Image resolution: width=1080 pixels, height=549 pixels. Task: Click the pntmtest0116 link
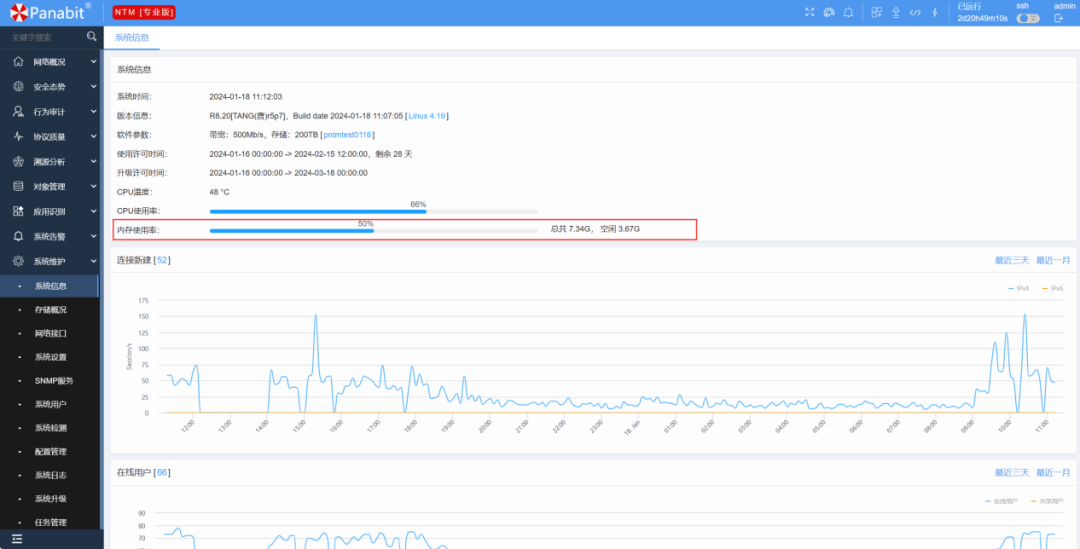pyautogui.click(x=348, y=135)
